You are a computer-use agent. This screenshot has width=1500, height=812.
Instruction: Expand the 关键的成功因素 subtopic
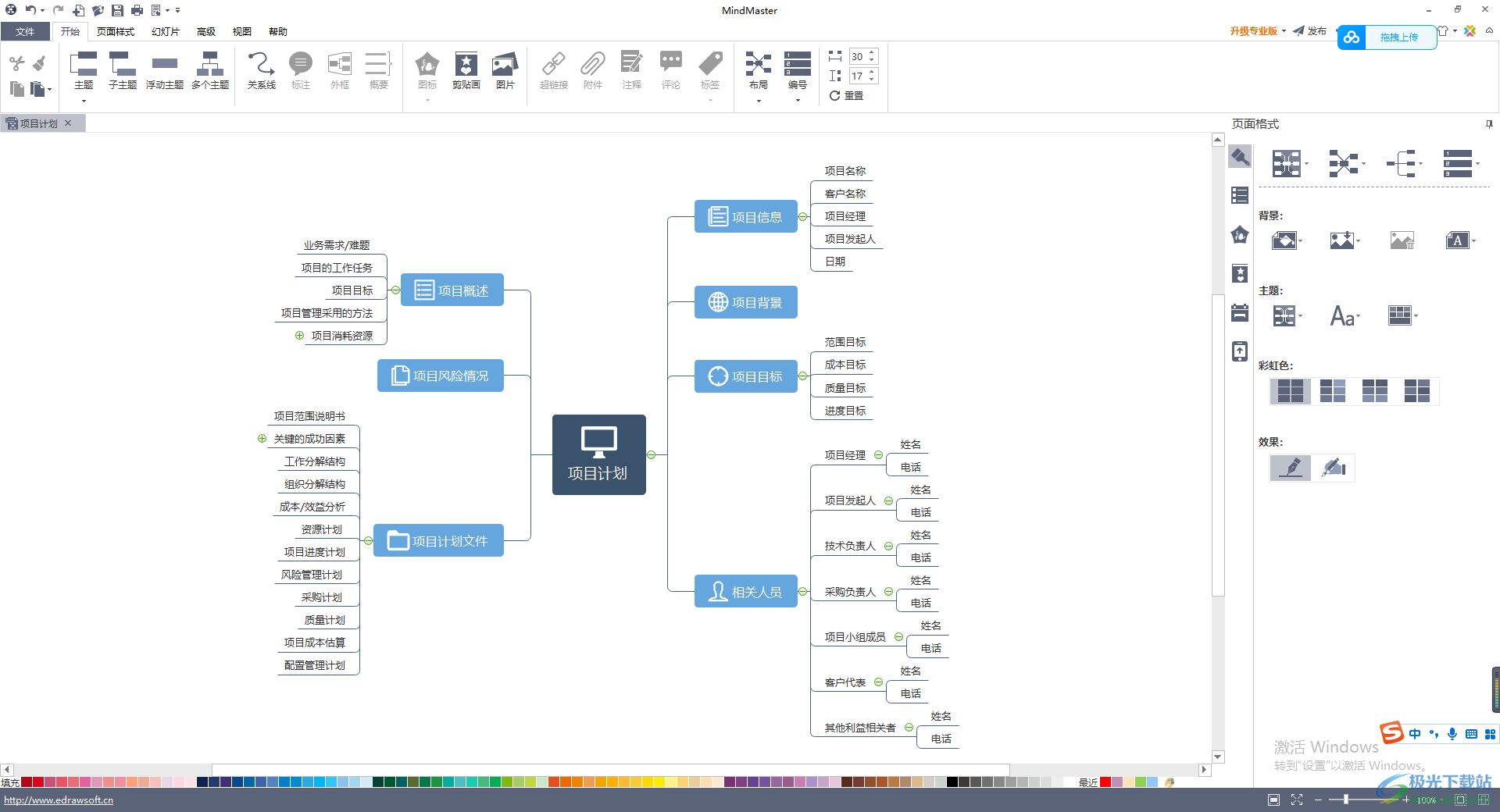point(262,439)
